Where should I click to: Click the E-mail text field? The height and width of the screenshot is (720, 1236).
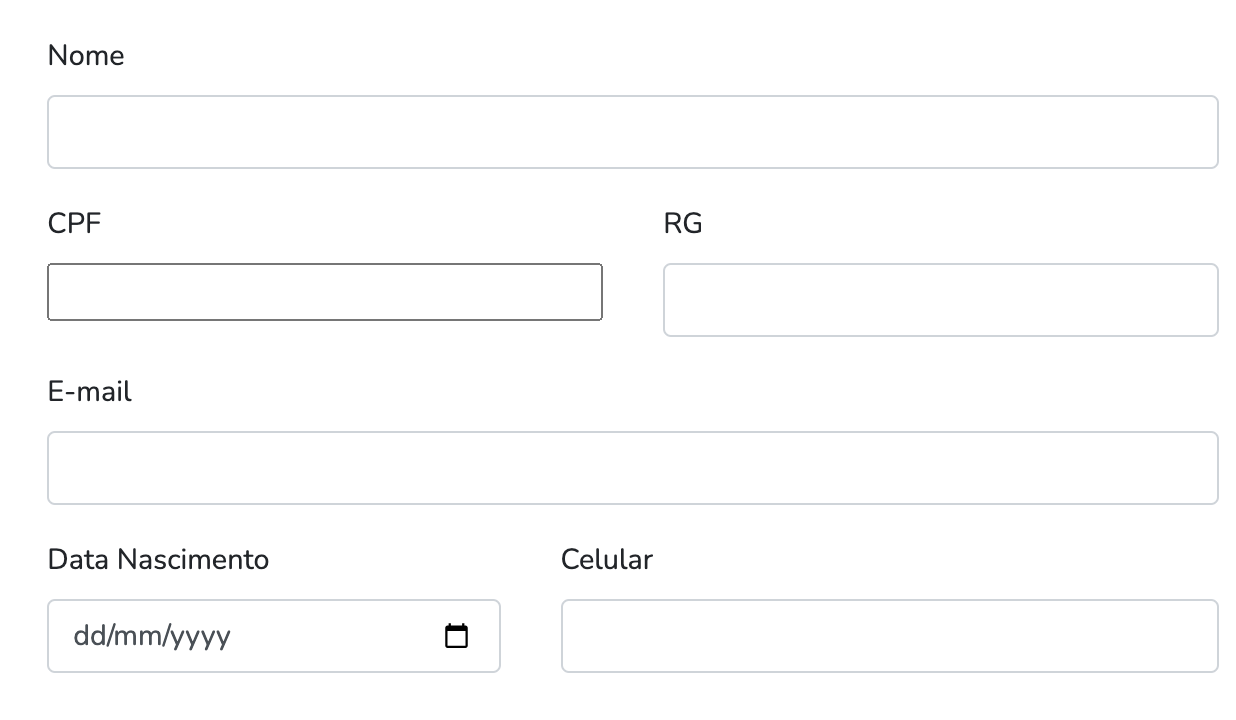(632, 468)
